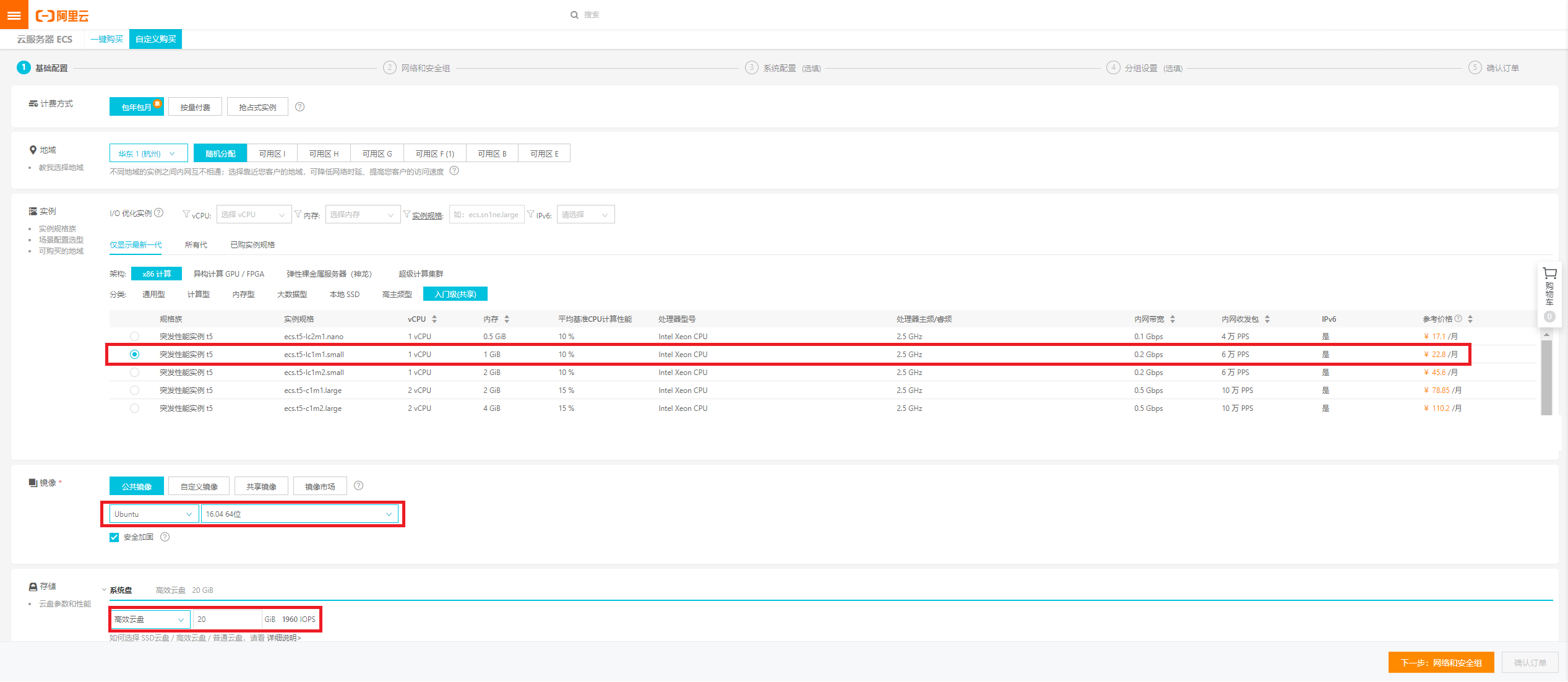The image size is (1568, 682).
Task: Open the orange hamburger menu
Action: coord(14,15)
